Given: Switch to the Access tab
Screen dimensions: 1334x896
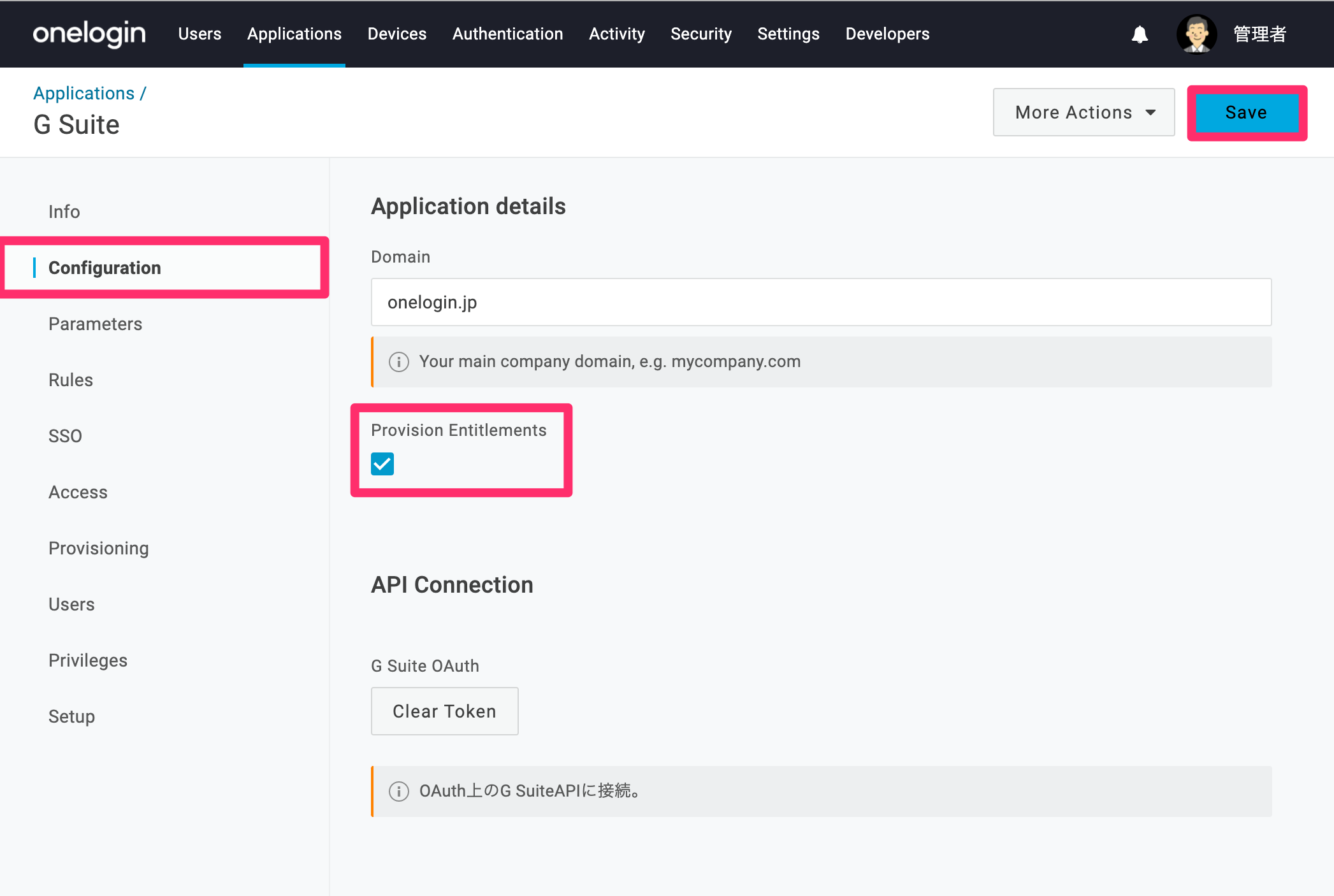Looking at the screenshot, I should tap(78, 492).
